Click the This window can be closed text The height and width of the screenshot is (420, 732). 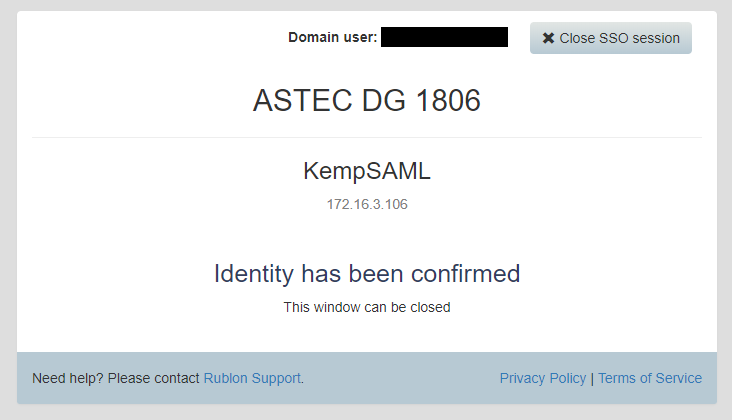[367, 307]
